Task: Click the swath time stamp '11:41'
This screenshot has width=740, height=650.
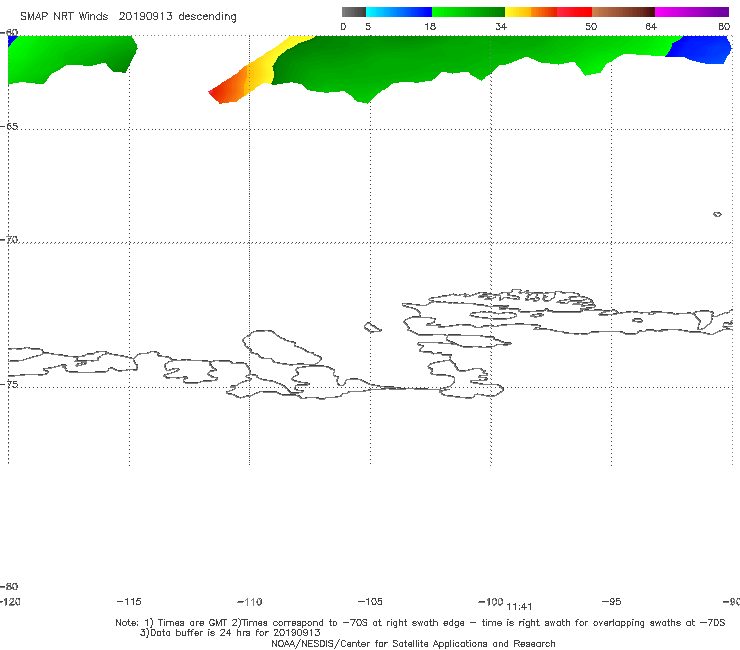Action: point(519,607)
